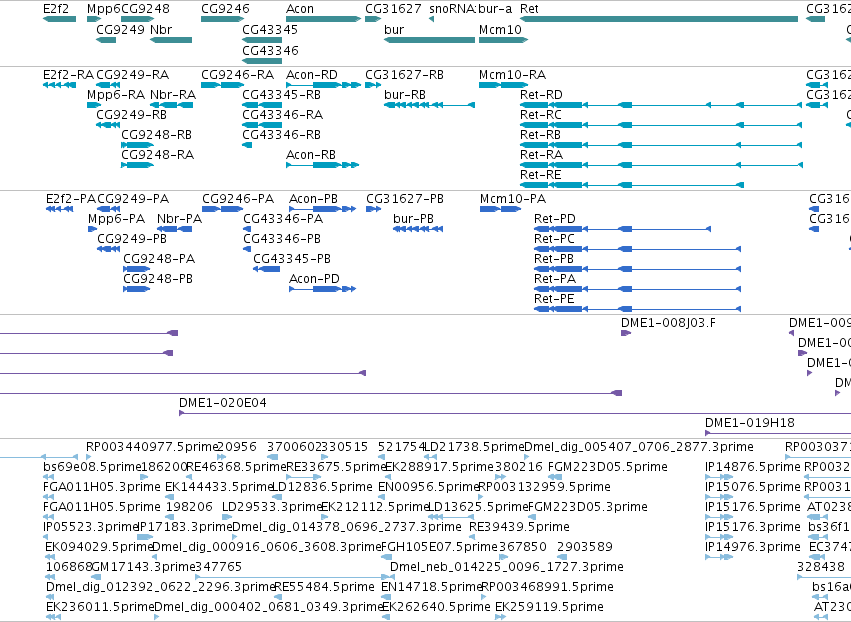Open the E2f2-PA protein label
The image size is (851, 622).
point(71,199)
